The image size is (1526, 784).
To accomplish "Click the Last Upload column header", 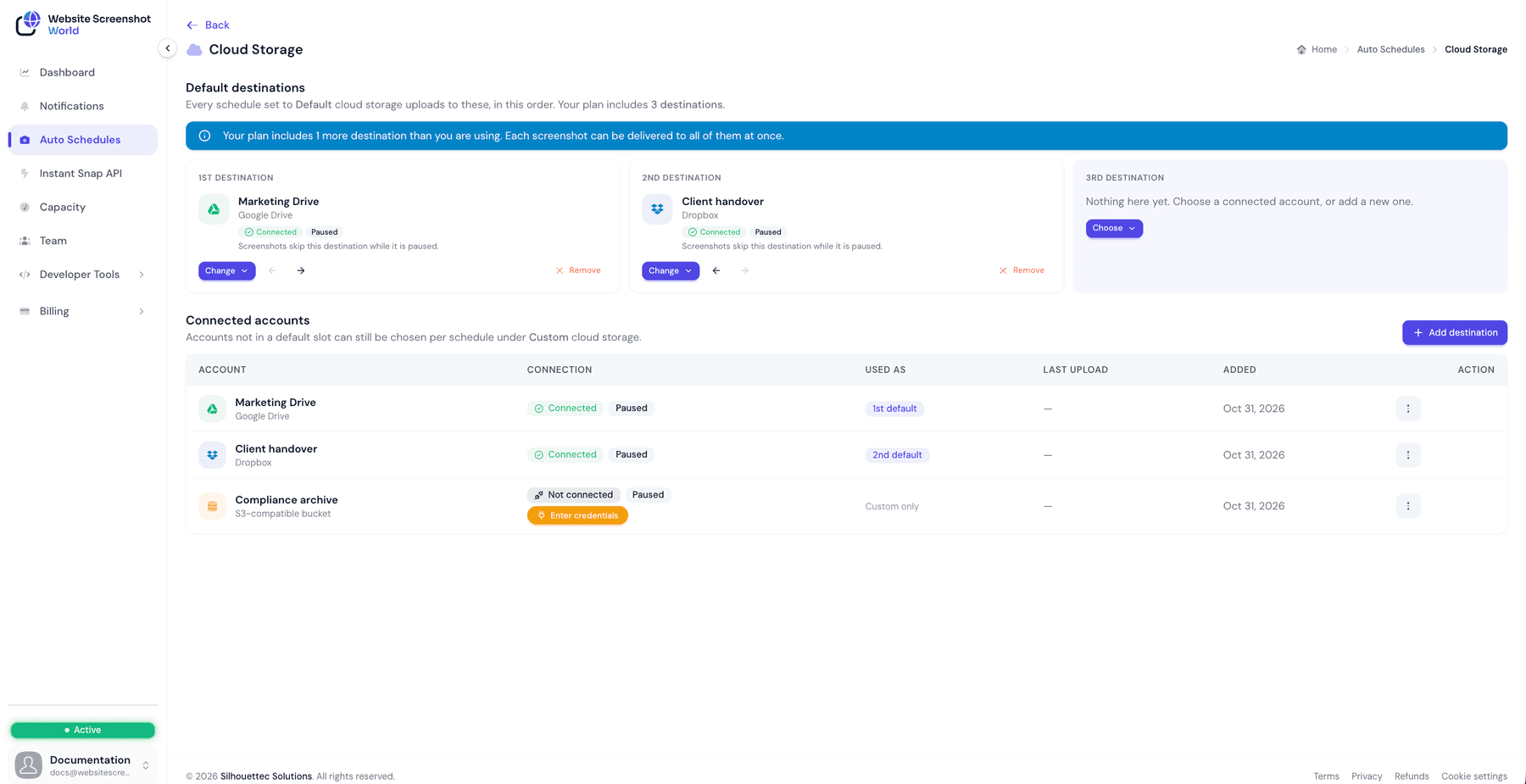I will [1075, 370].
